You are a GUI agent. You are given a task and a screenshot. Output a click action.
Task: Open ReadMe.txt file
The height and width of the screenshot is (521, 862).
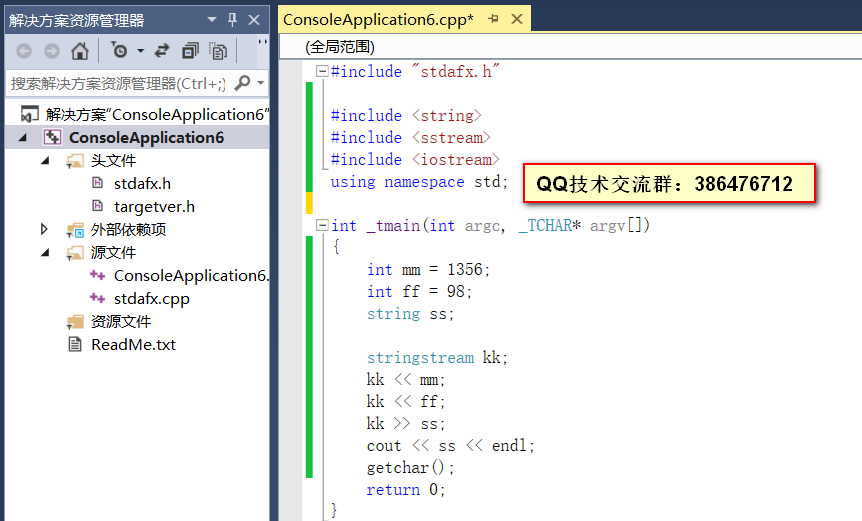click(134, 345)
